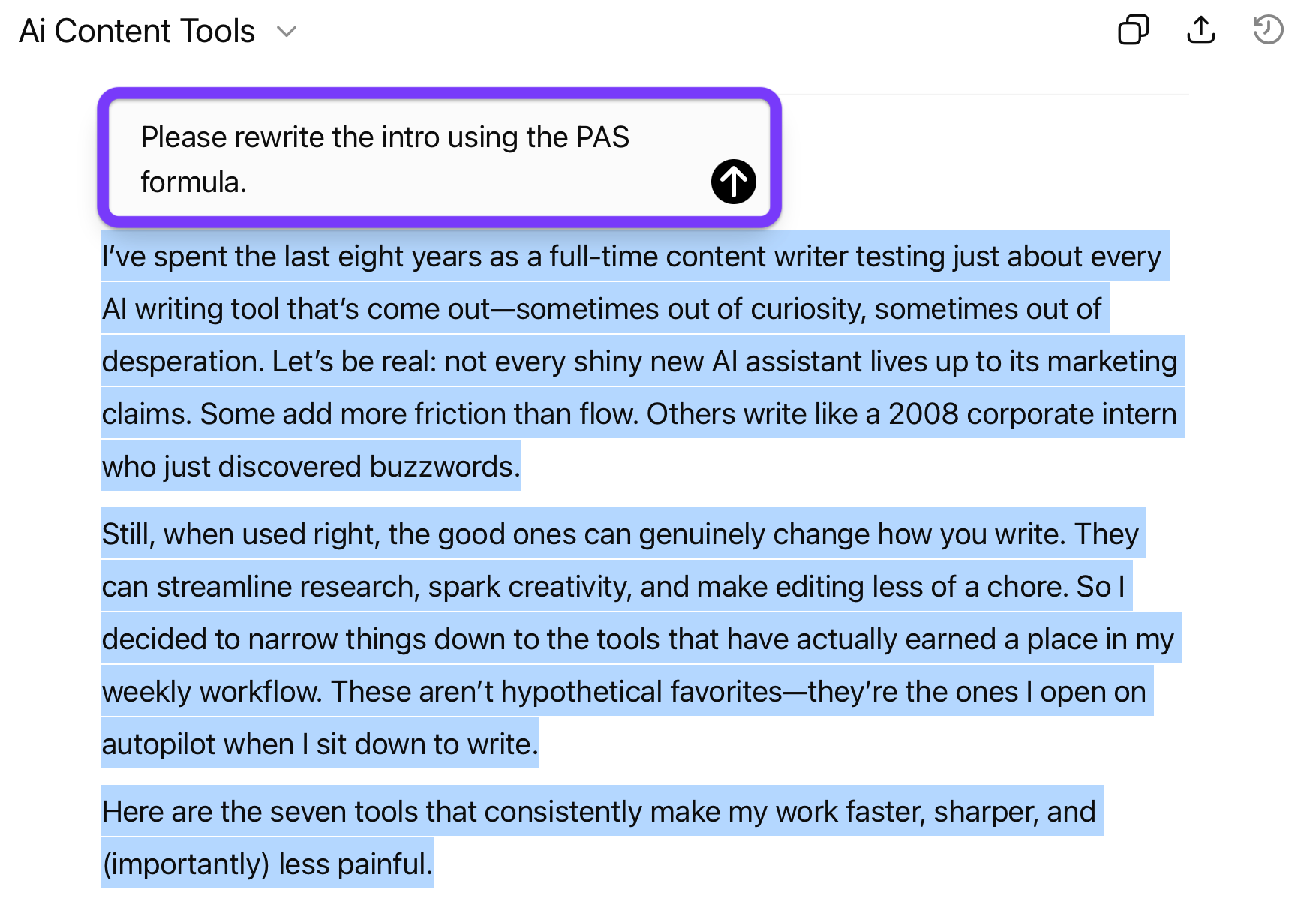The image size is (1316, 911).
Task: Submit prompt with black arrow button
Action: click(x=733, y=182)
